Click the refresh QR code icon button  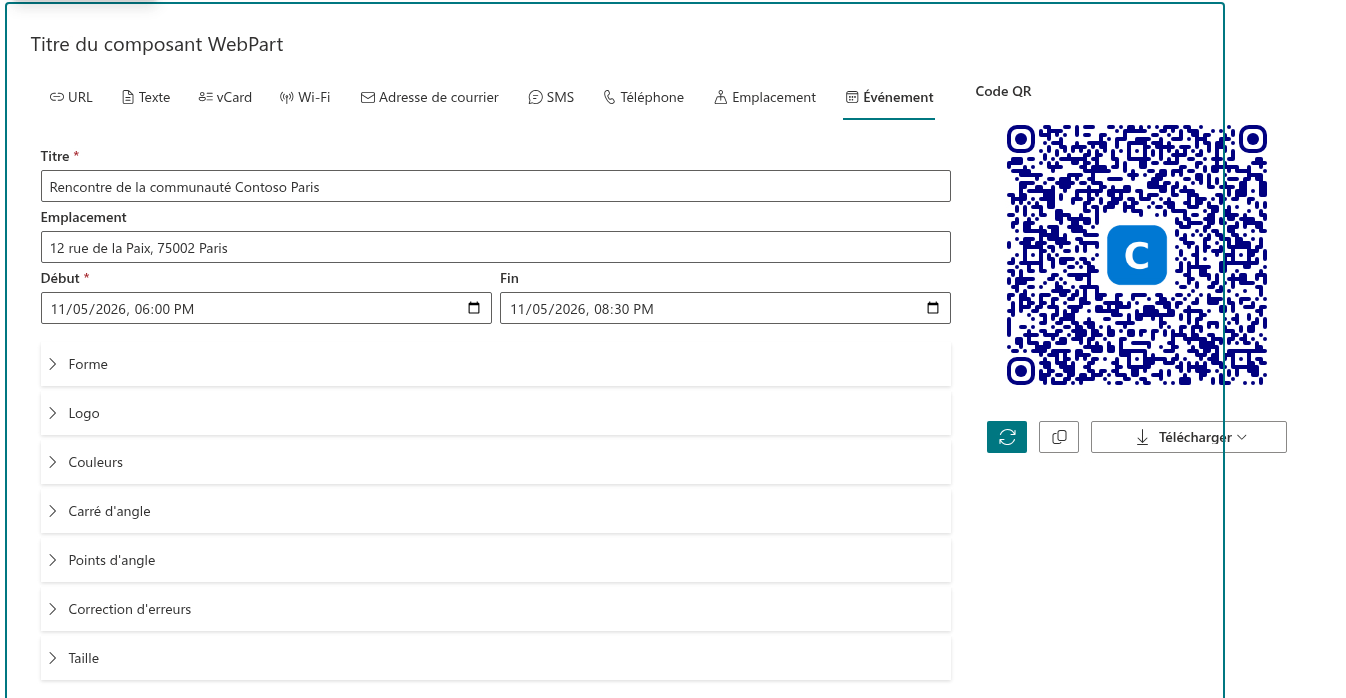[1007, 437]
